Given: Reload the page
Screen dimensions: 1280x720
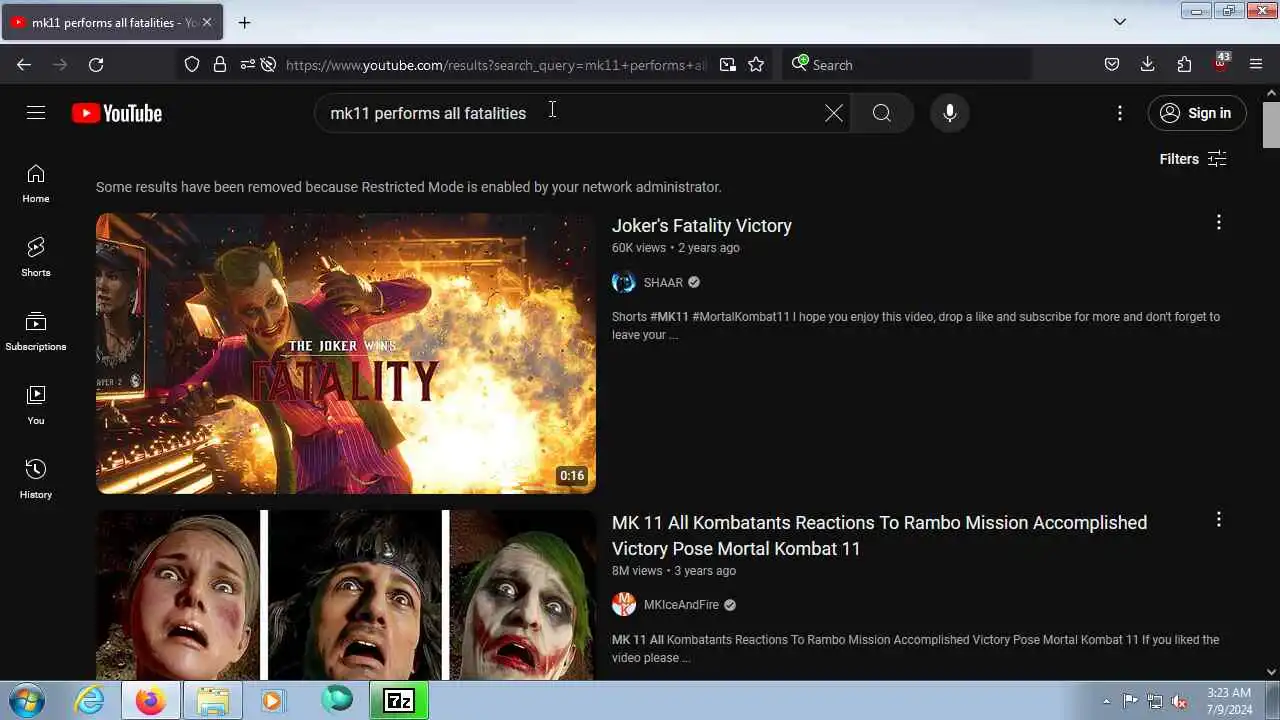Looking at the screenshot, I should [96, 65].
